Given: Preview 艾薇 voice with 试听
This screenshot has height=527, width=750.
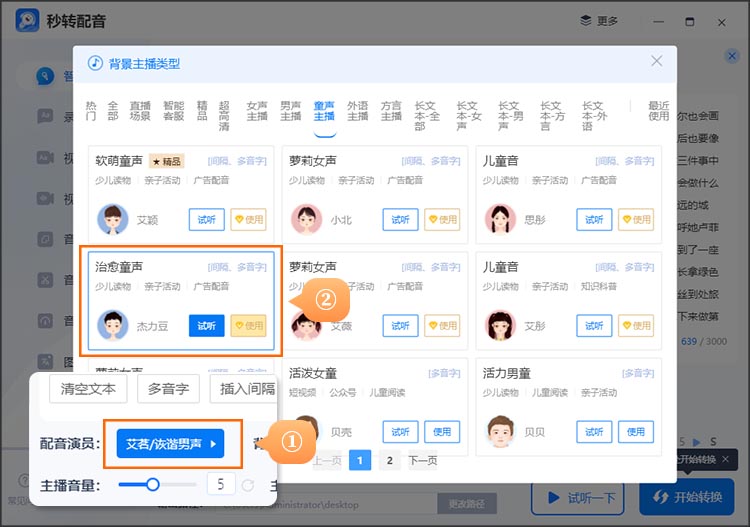Looking at the screenshot, I should click(400, 326).
